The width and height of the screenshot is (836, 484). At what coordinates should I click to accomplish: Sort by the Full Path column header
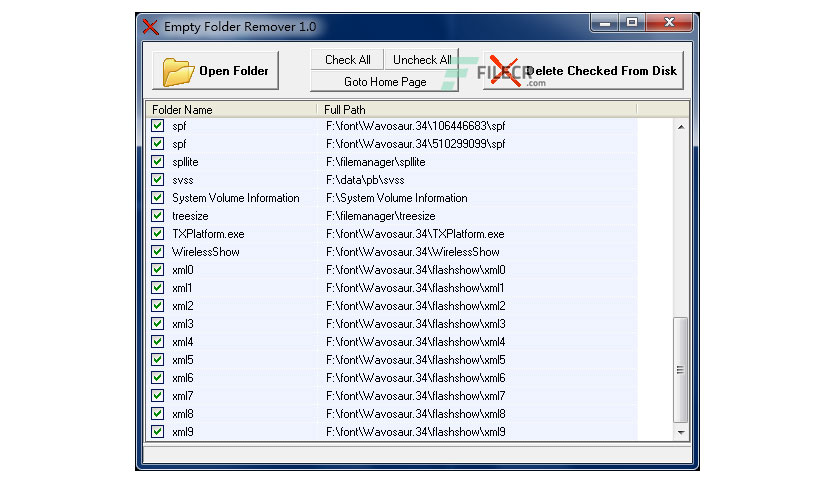click(x=477, y=110)
